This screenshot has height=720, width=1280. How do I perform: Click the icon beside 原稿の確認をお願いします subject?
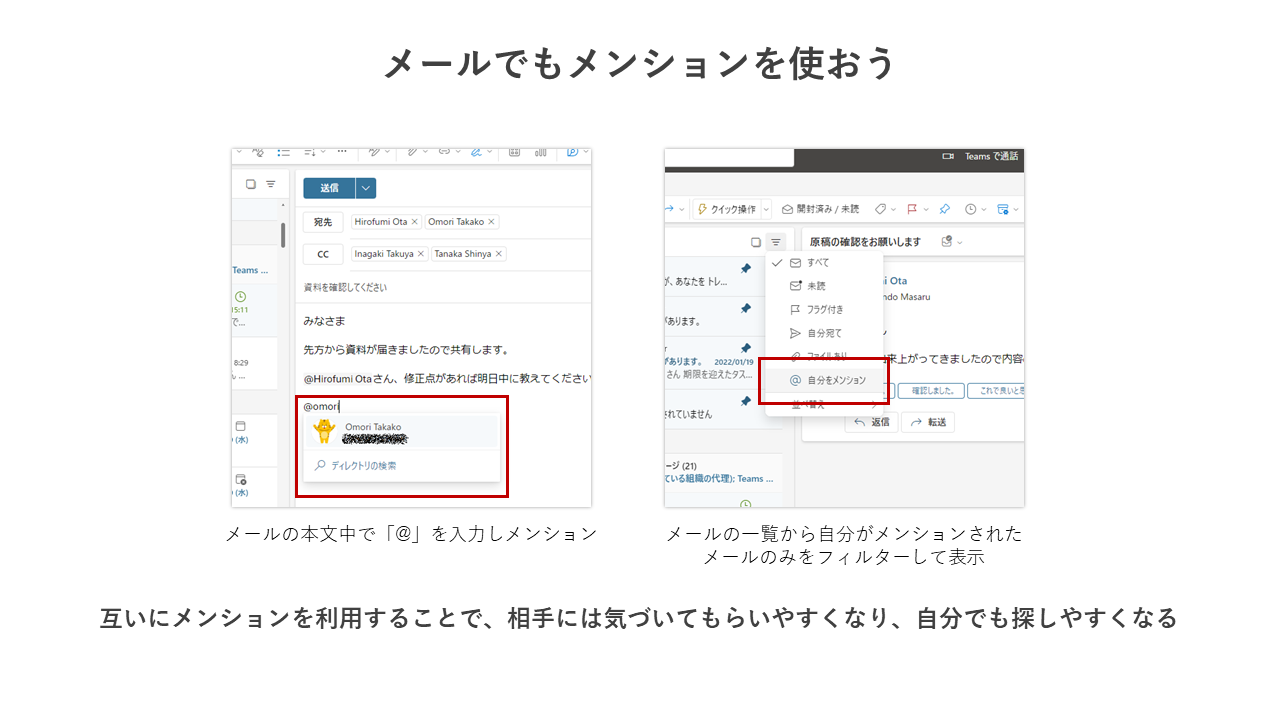[x=947, y=242]
